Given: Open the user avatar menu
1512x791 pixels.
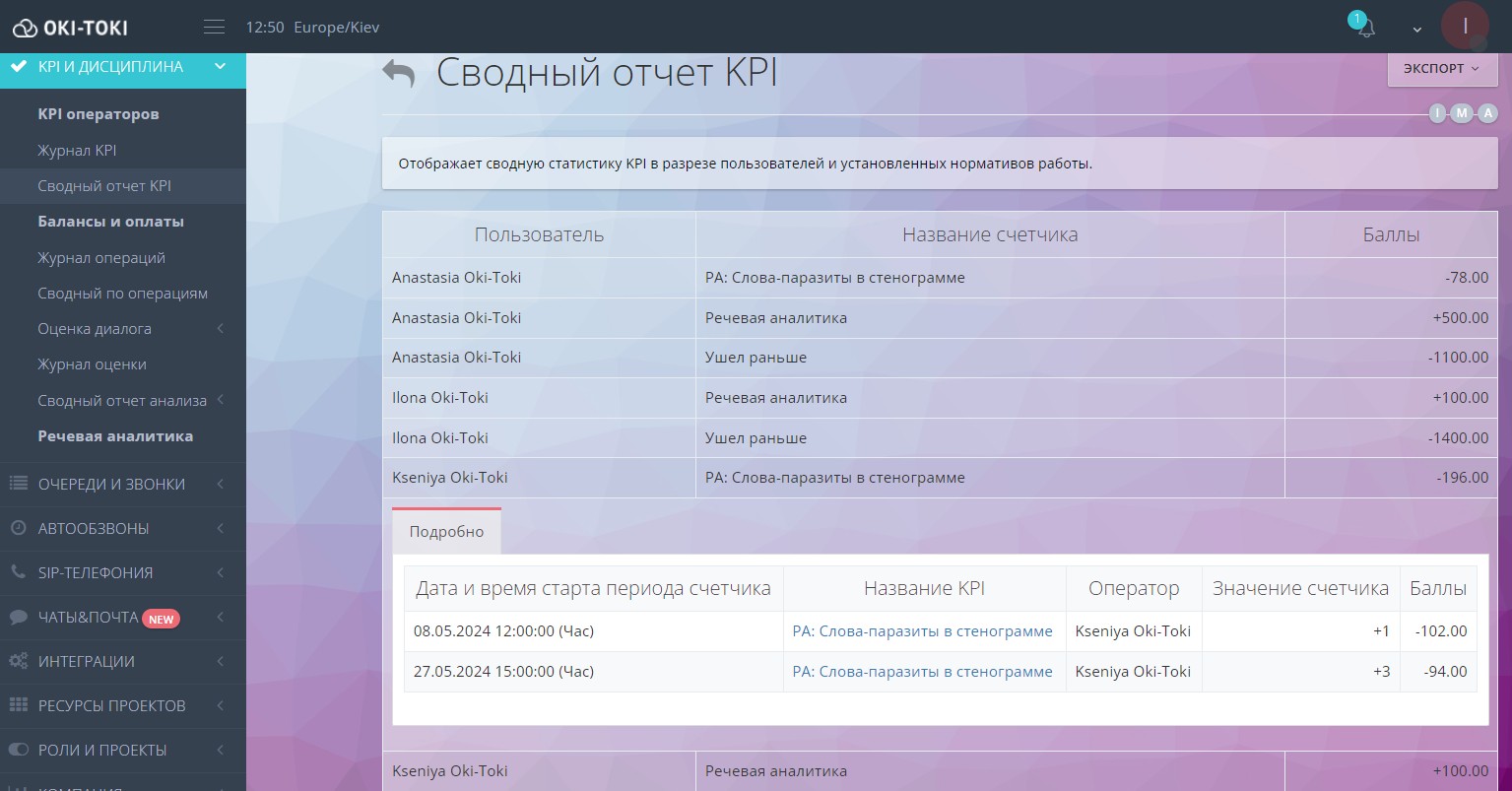Looking at the screenshot, I should 1465,26.
